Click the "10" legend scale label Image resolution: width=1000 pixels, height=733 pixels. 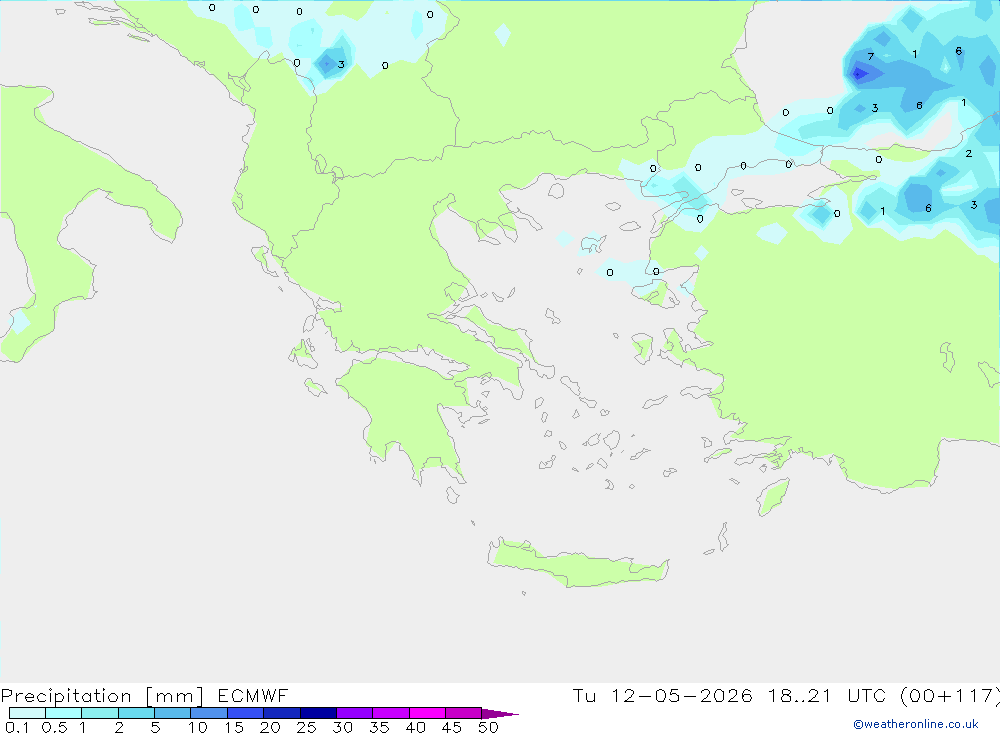(198, 727)
